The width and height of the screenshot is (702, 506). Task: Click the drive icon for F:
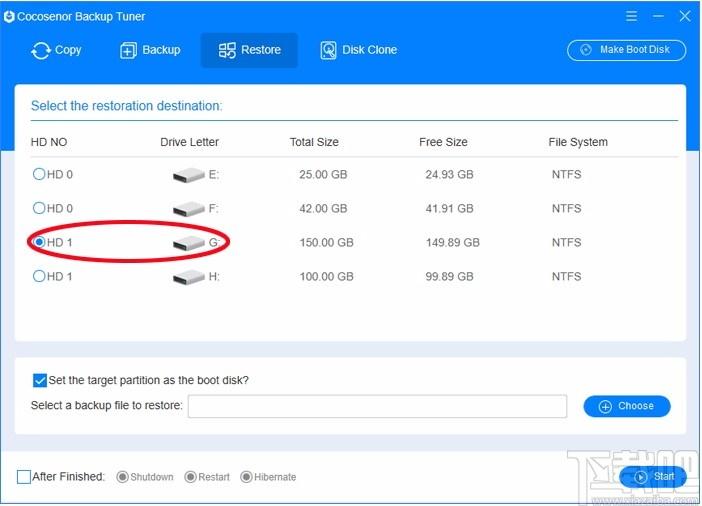tap(188, 209)
